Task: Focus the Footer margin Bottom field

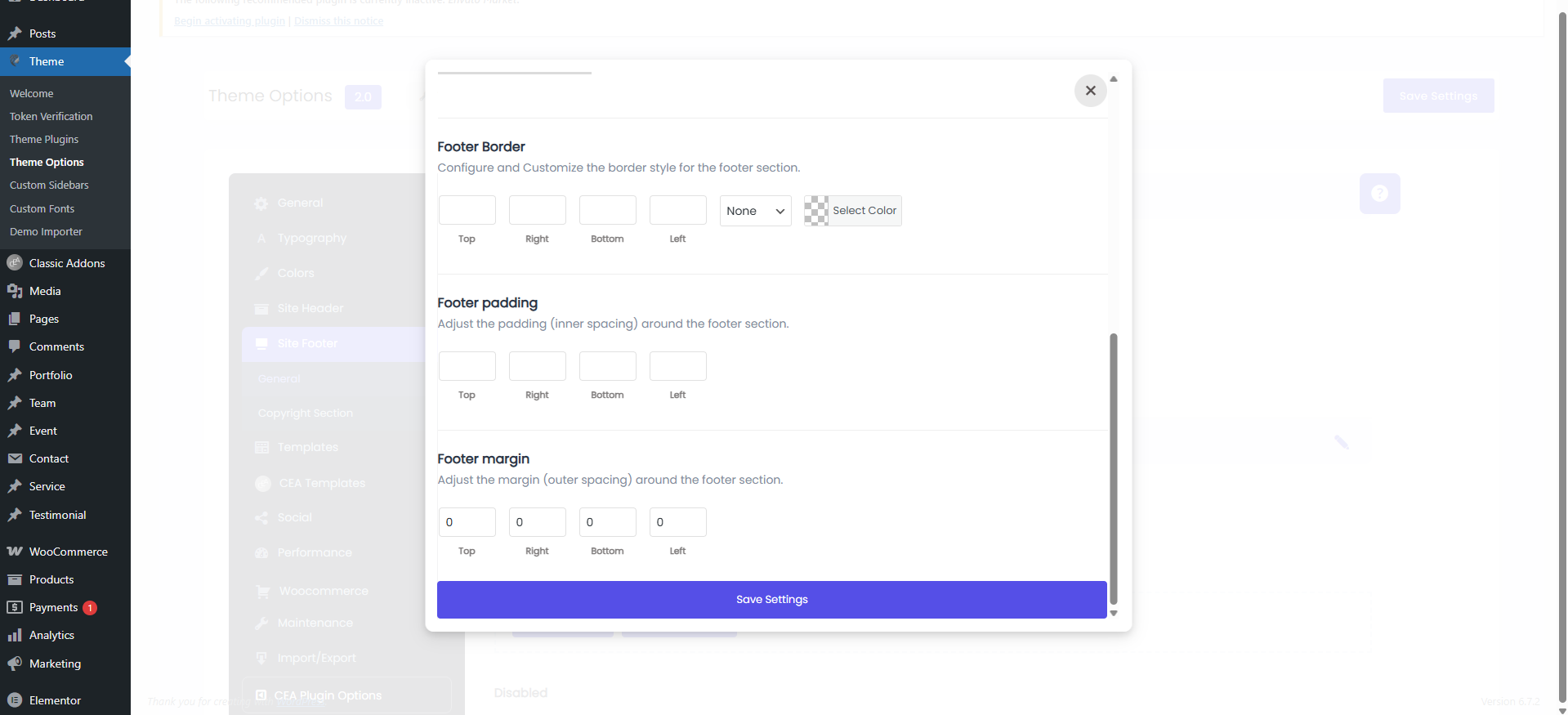Action: (608, 522)
